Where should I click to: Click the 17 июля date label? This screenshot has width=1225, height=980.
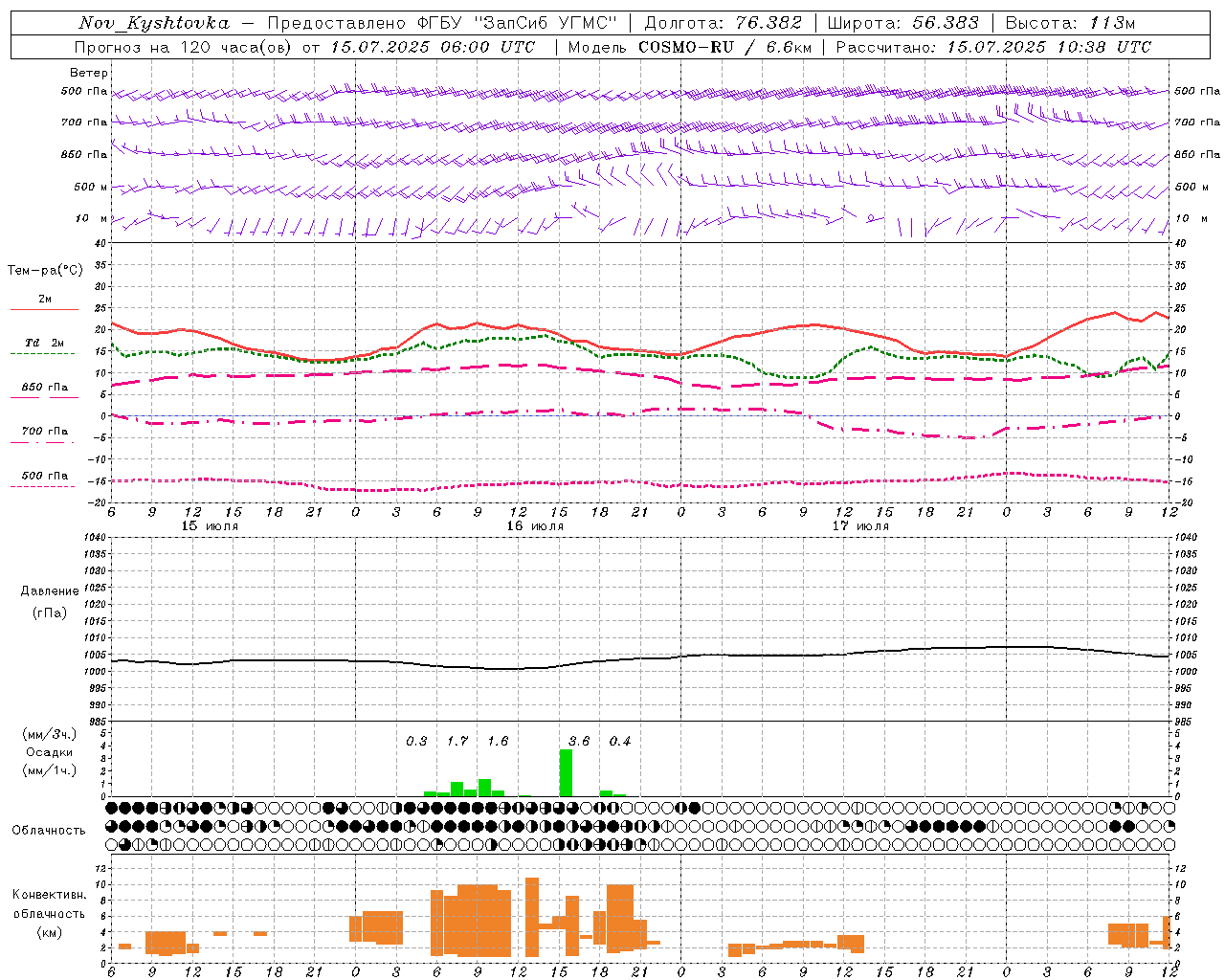point(860,526)
